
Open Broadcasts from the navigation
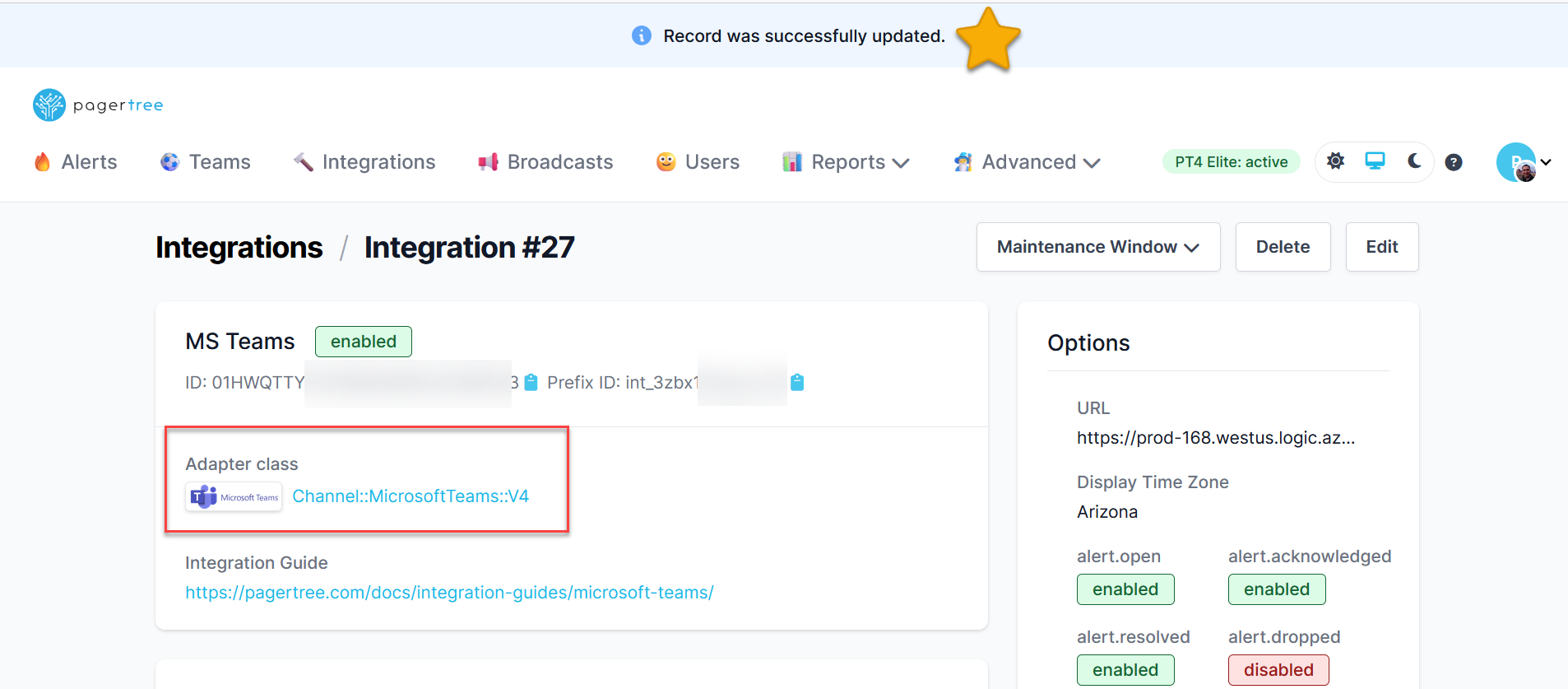coord(545,162)
